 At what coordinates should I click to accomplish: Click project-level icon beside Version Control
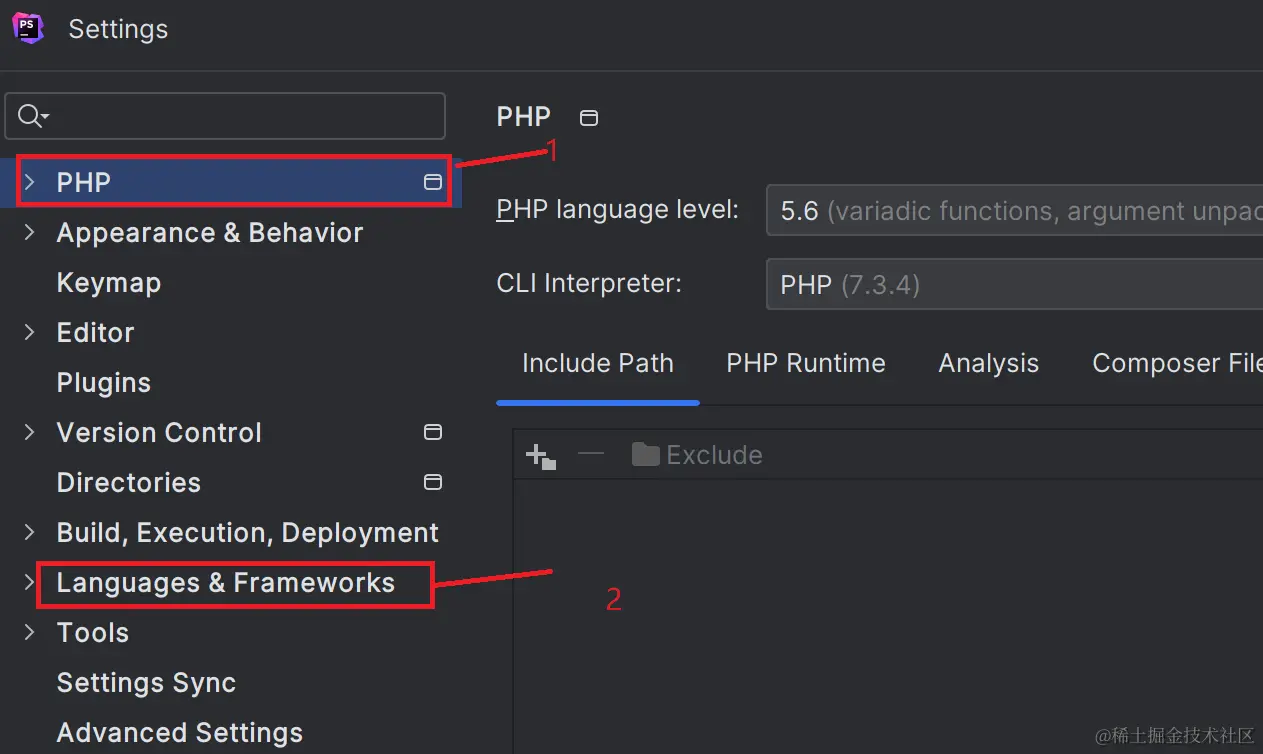433,432
